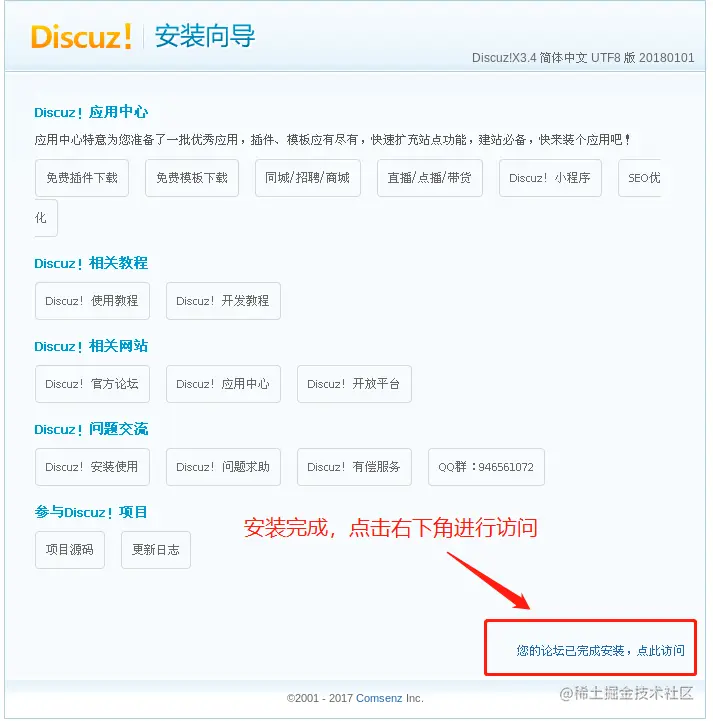Click Discuz! 开发教程 button
This screenshot has width=713, height=721.
[223, 301]
